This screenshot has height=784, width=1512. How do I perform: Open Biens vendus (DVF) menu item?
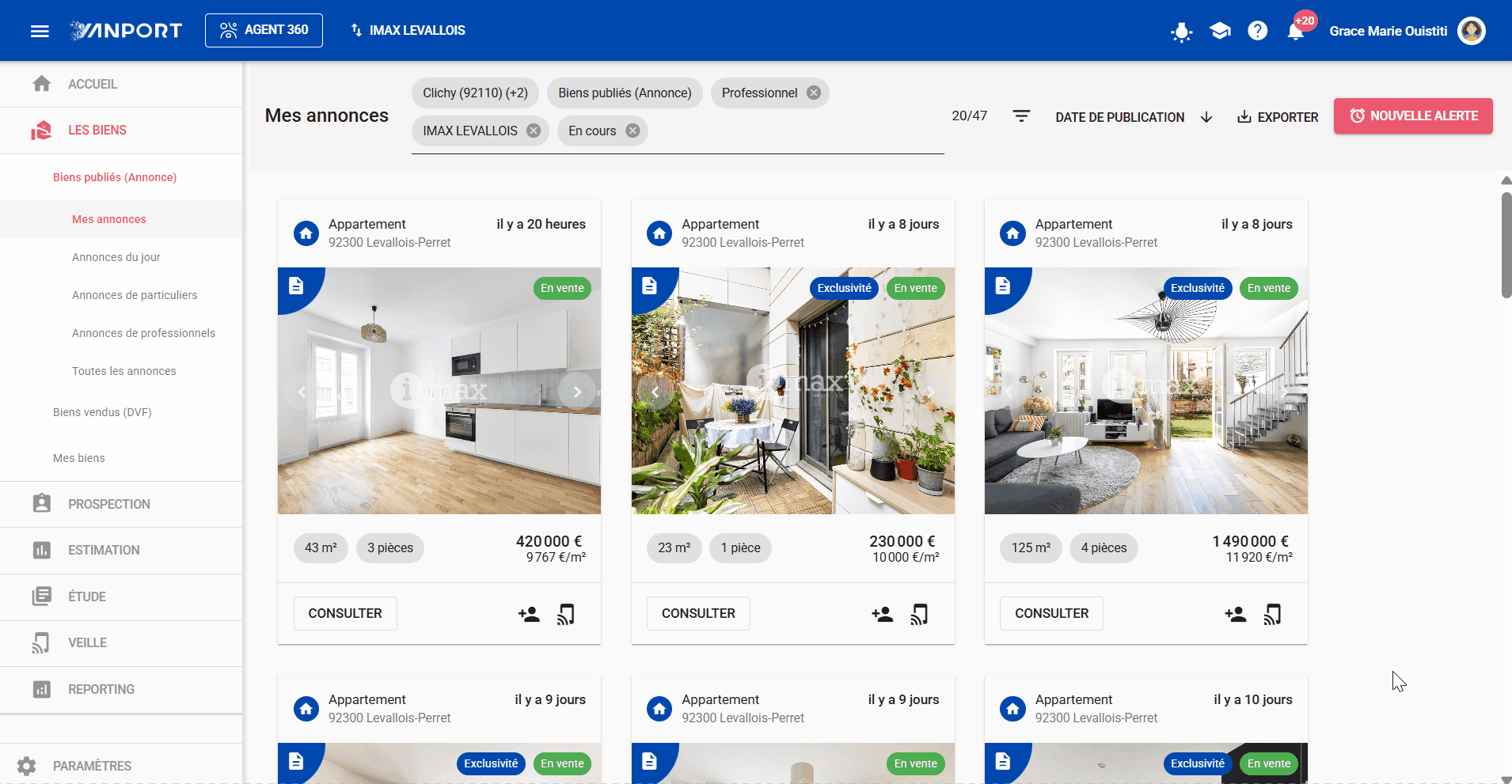102,412
